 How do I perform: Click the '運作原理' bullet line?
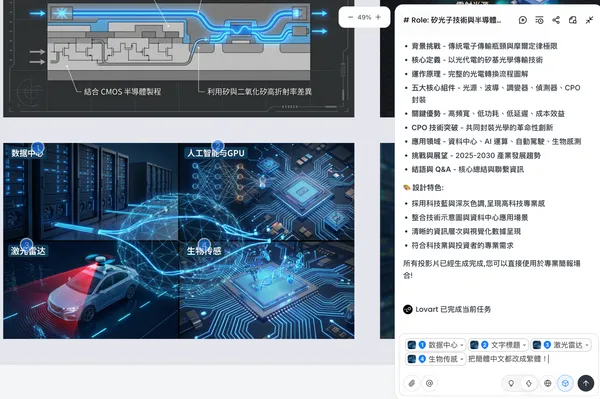coord(470,74)
